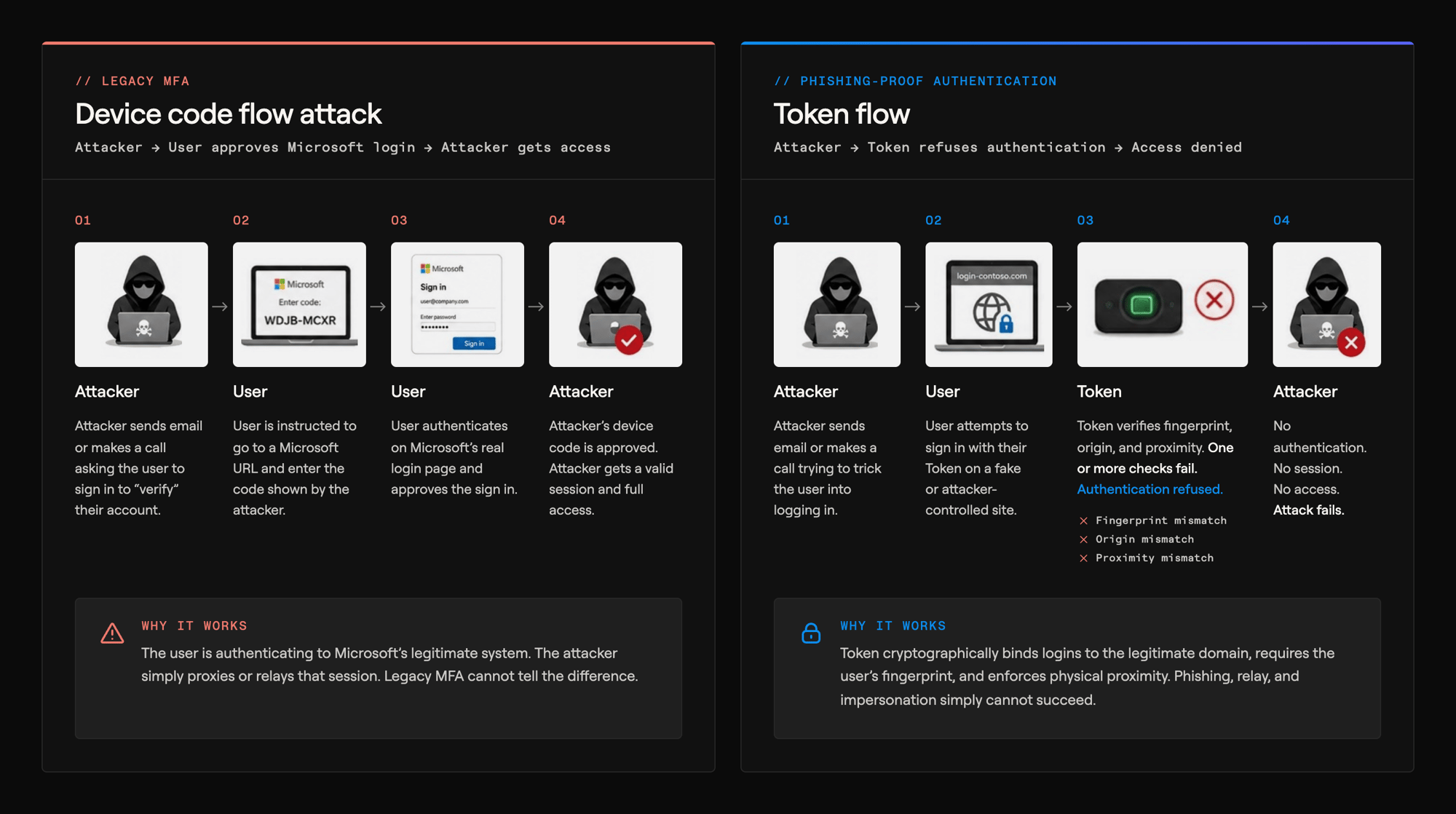Click 'Access denied' in the Token flow subtitle
Image resolution: width=1456 pixels, height=814 pixels.
[x=1186, y=147]
